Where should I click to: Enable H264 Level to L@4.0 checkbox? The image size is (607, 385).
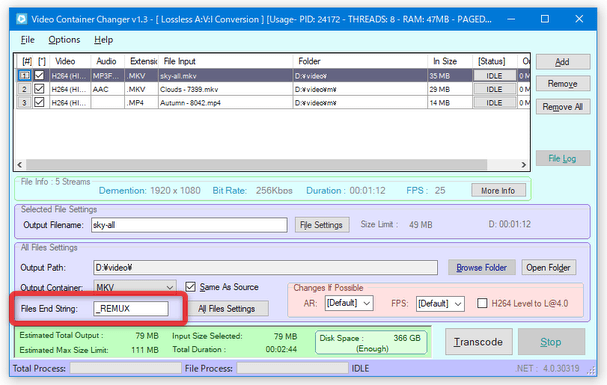tap(482, 303)
